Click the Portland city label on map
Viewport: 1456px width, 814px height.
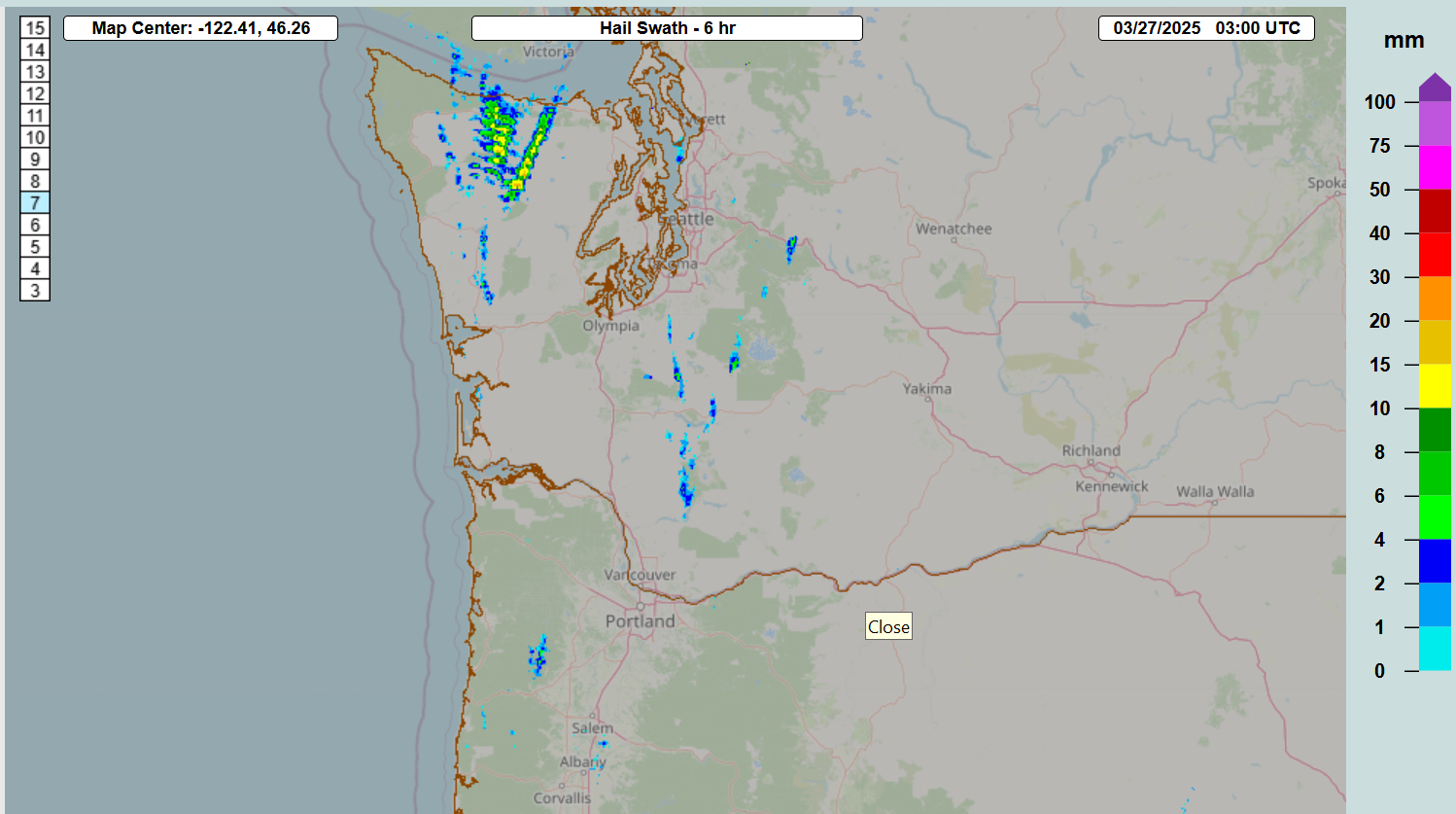(640, 621)
